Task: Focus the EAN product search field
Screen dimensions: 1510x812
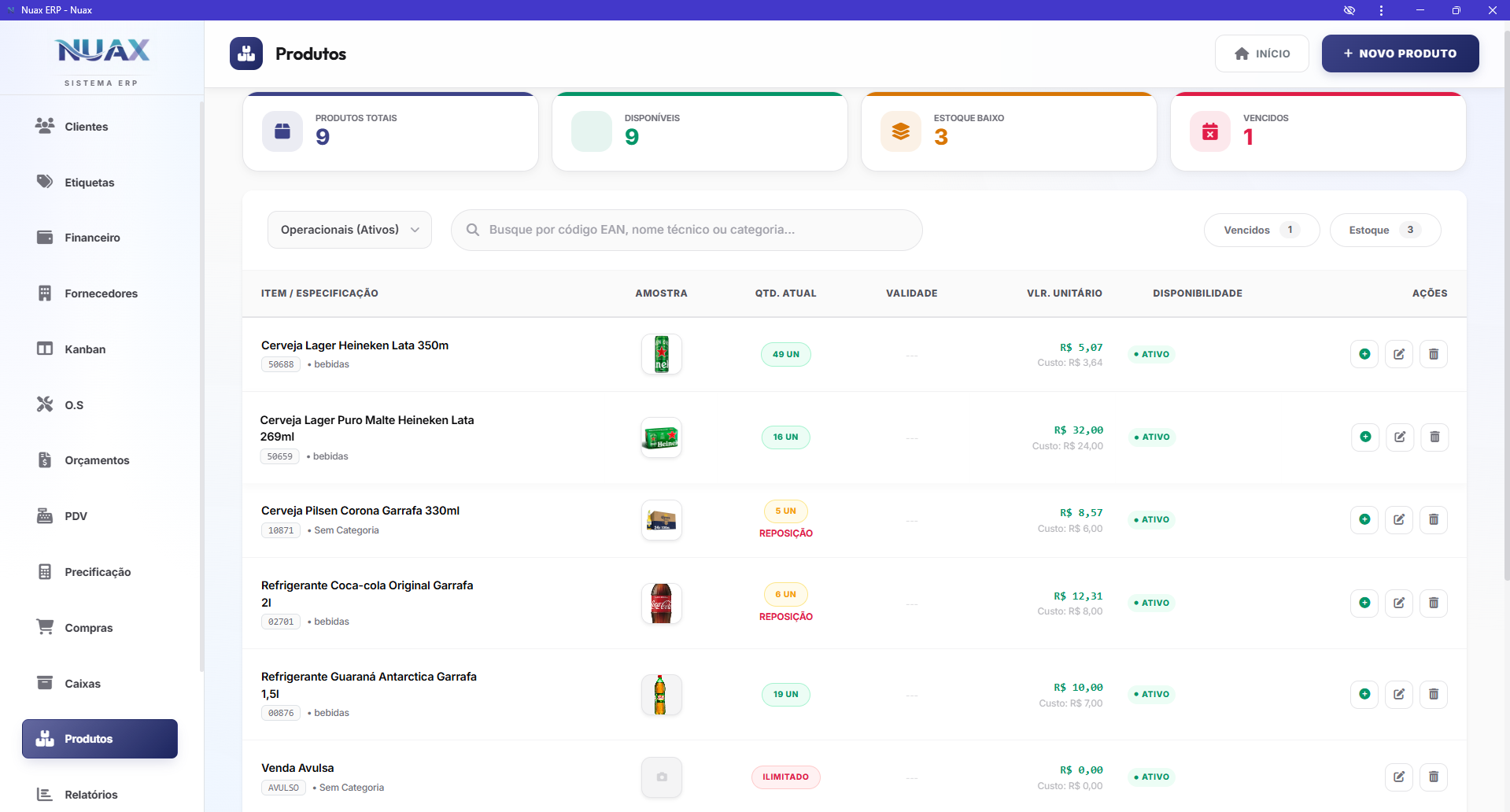Action: (686, 230)
